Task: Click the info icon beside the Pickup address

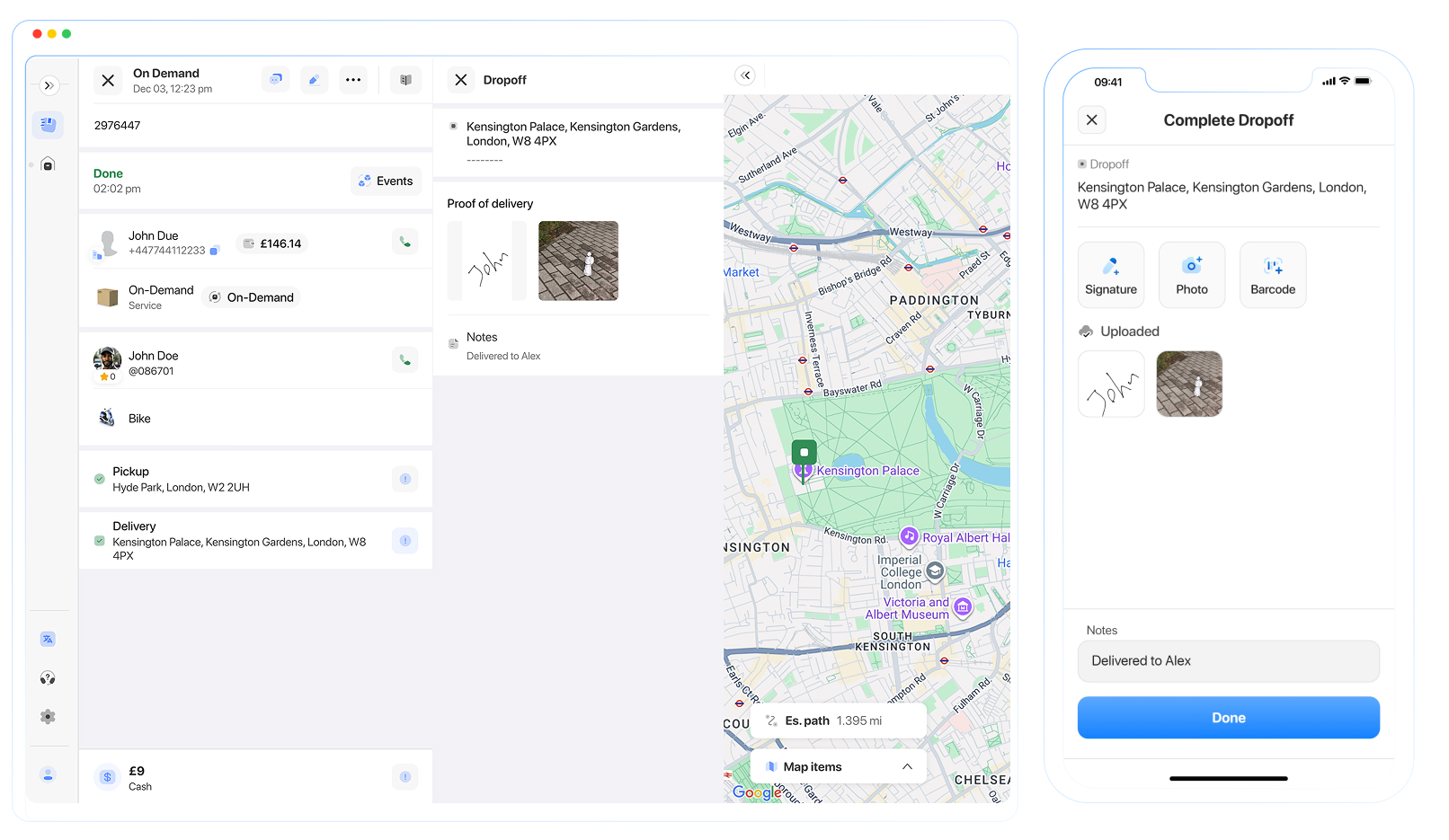Action: pyautogui.click(x=404, y=479)
